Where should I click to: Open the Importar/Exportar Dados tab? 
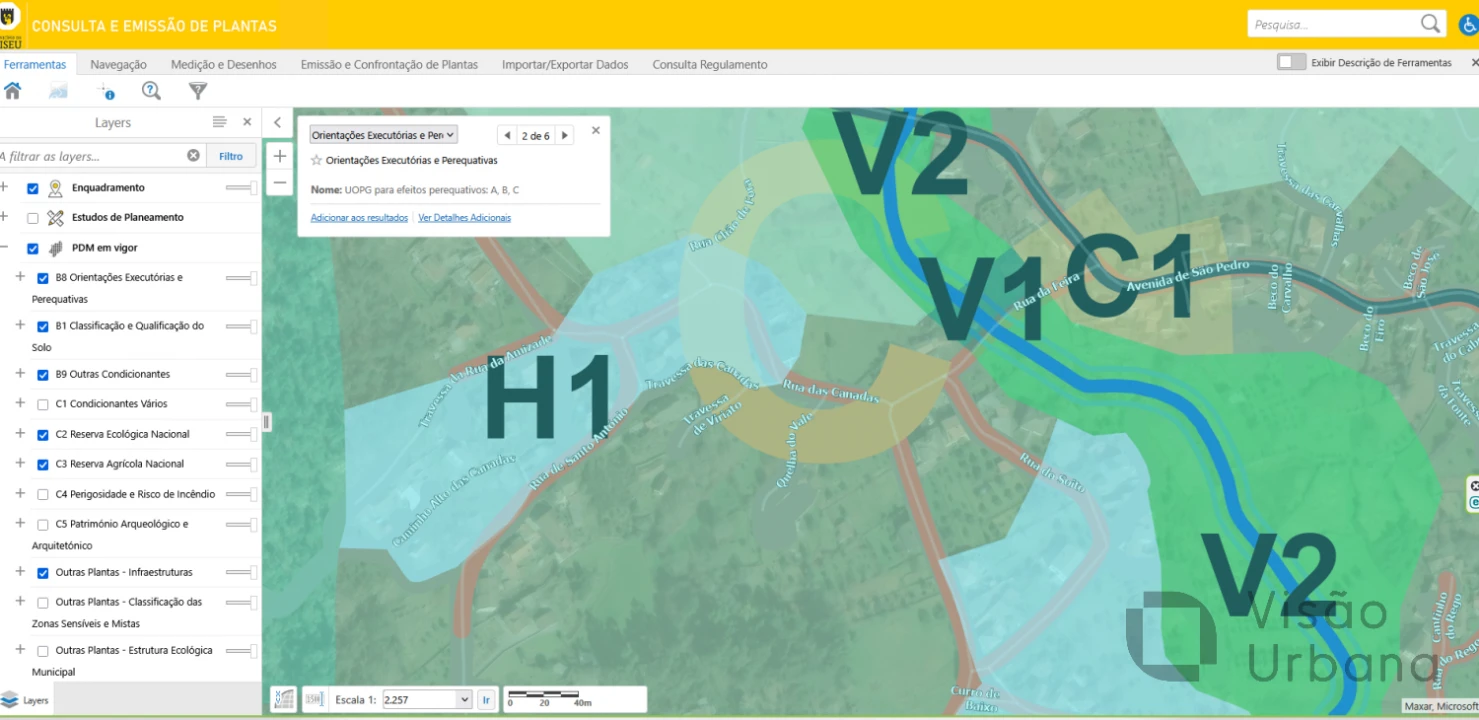pos(565,64)
